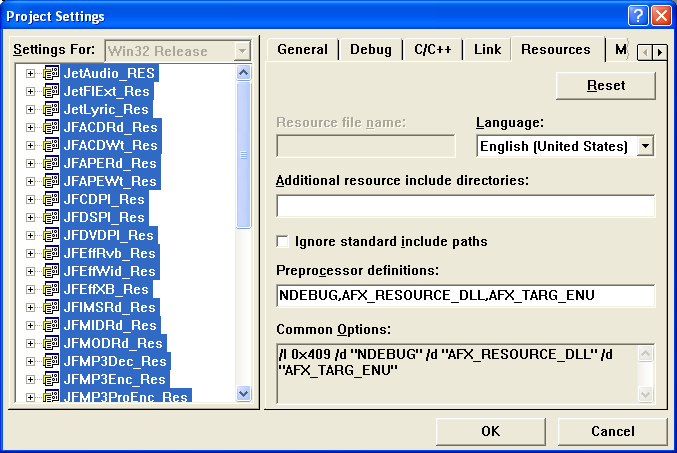Expand the JetFlExt_Res tree node
This screenshot has height=453, width=677.
tap(30, 92)
